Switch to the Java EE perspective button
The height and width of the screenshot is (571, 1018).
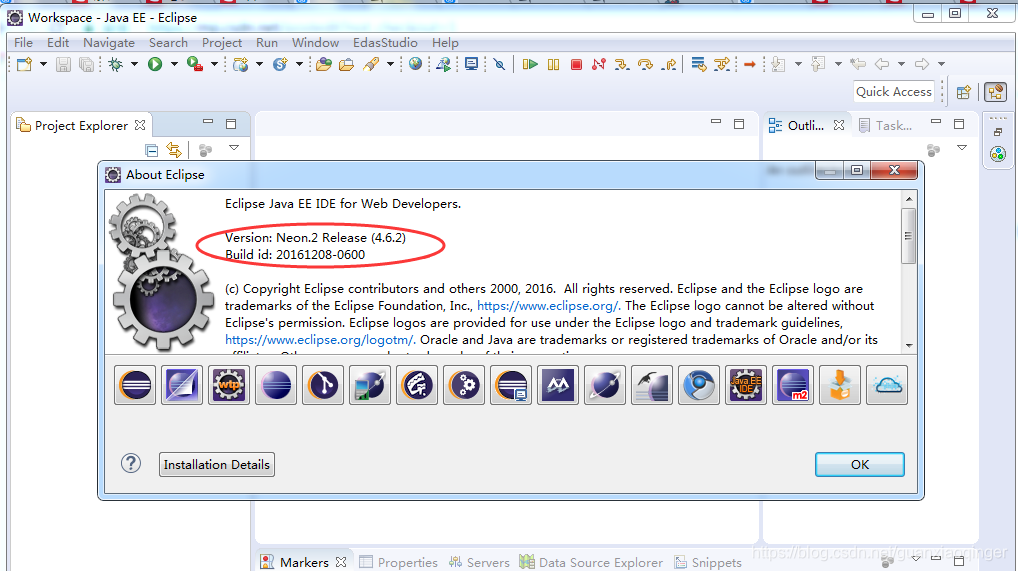(x=995, y=92)
